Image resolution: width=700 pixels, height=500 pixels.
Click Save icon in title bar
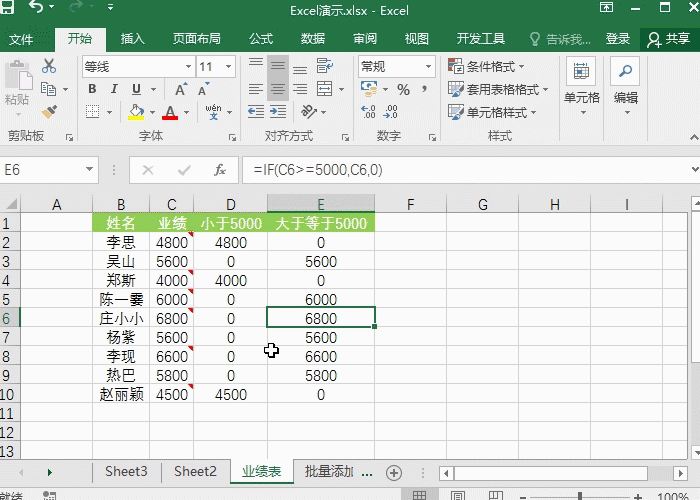[7, 6]
